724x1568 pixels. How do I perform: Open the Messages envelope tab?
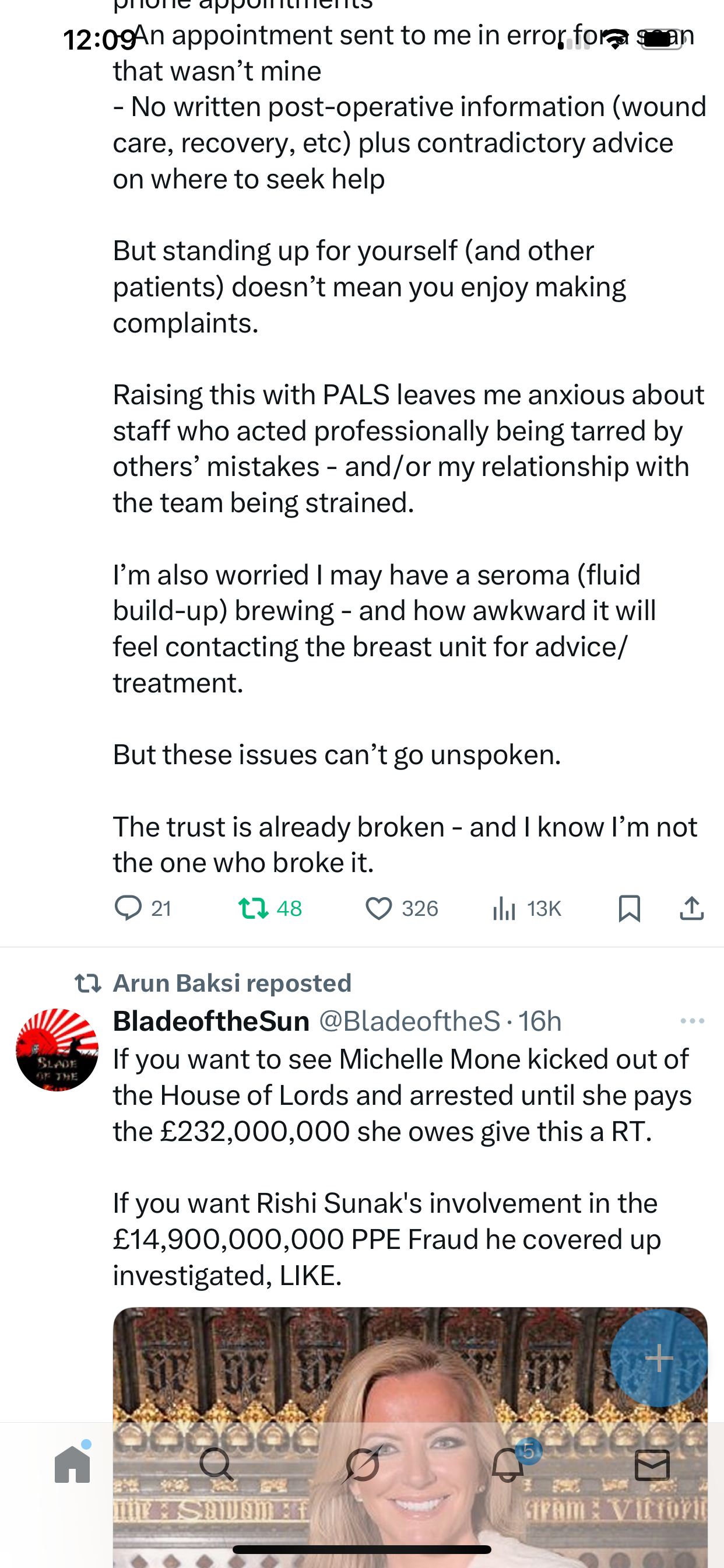(x=652, y=1465)
